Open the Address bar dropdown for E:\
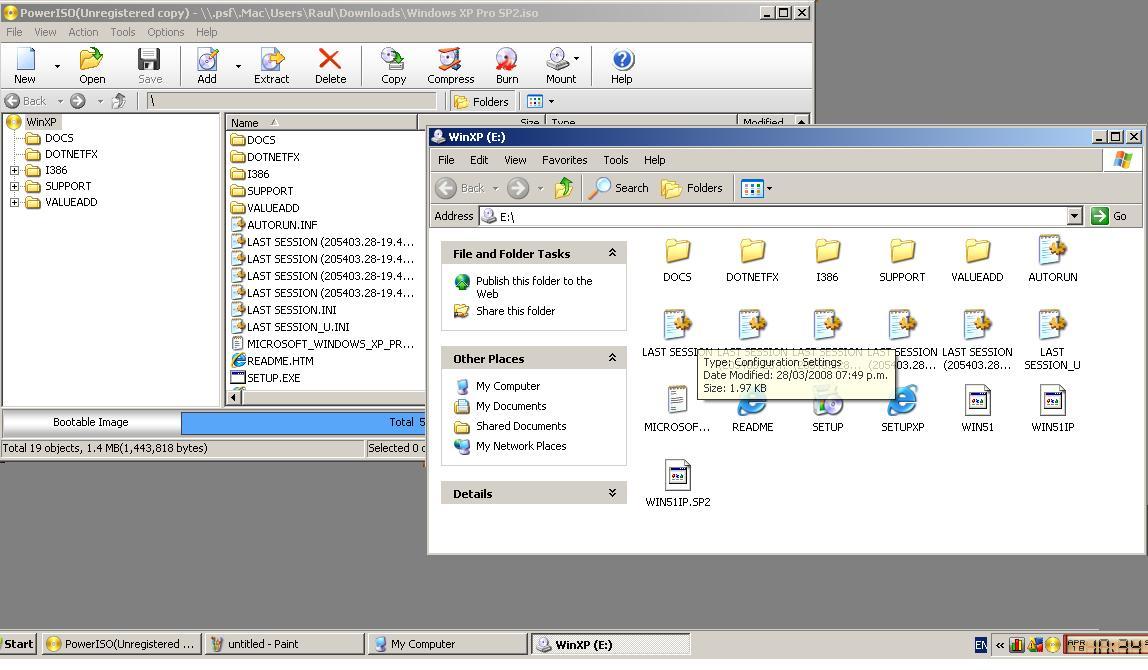 point(1074,215)
